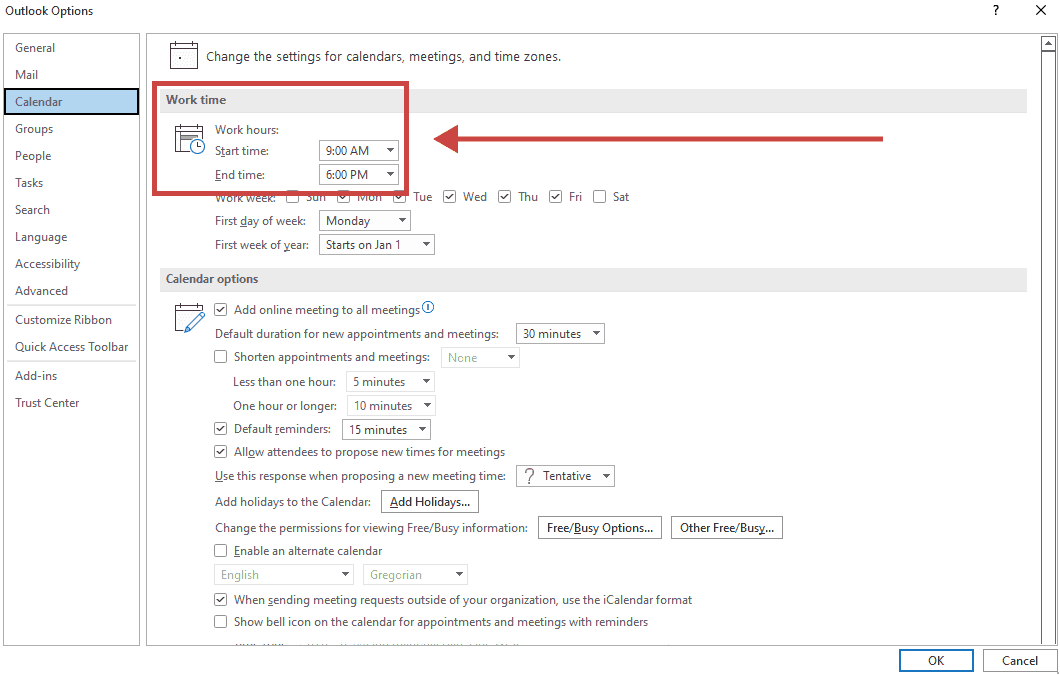Select the Advanced category
The width and height of the screenshot is (1060, 675).
71,292
